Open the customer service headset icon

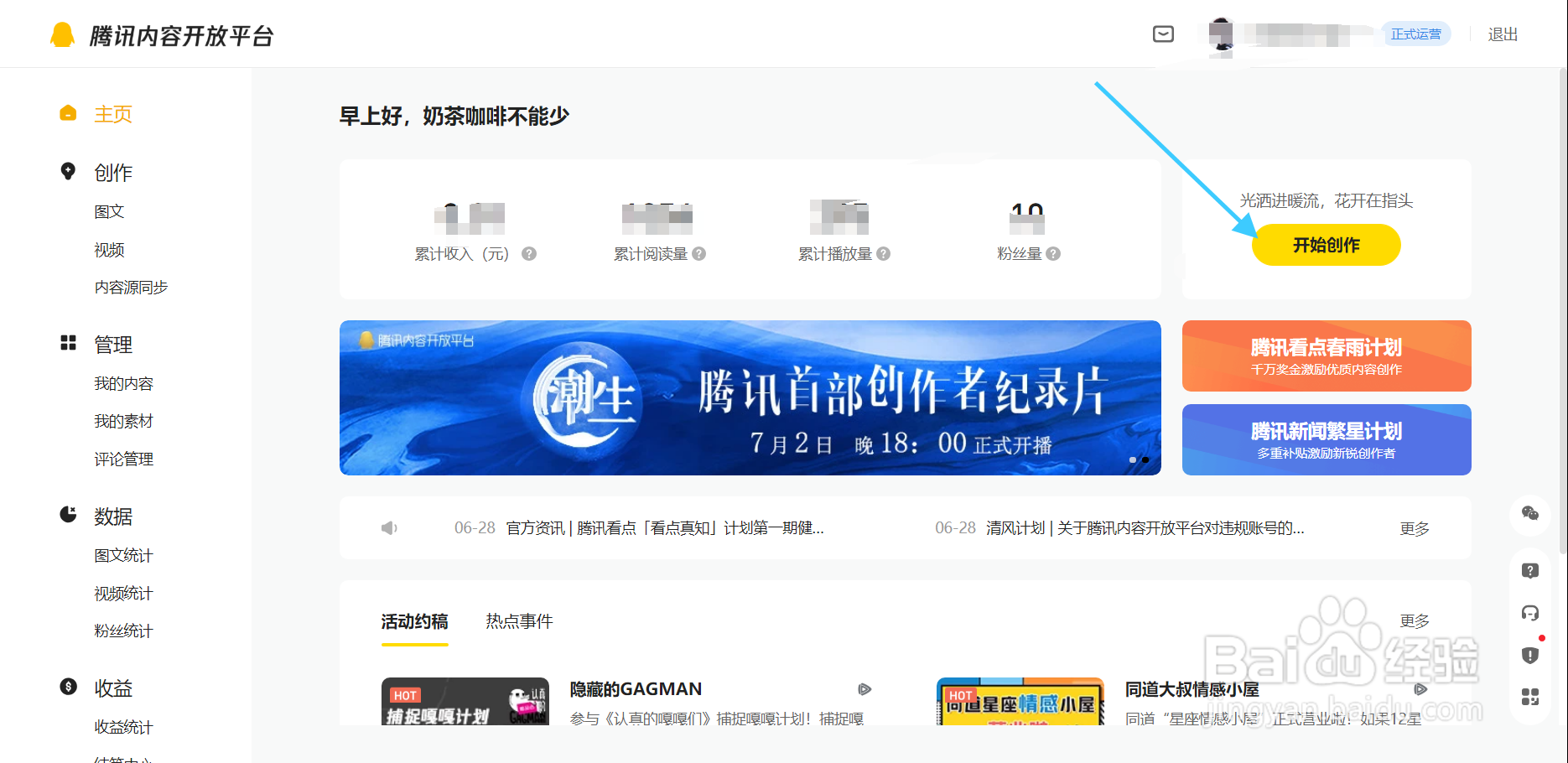click(x=1530, y=612)
